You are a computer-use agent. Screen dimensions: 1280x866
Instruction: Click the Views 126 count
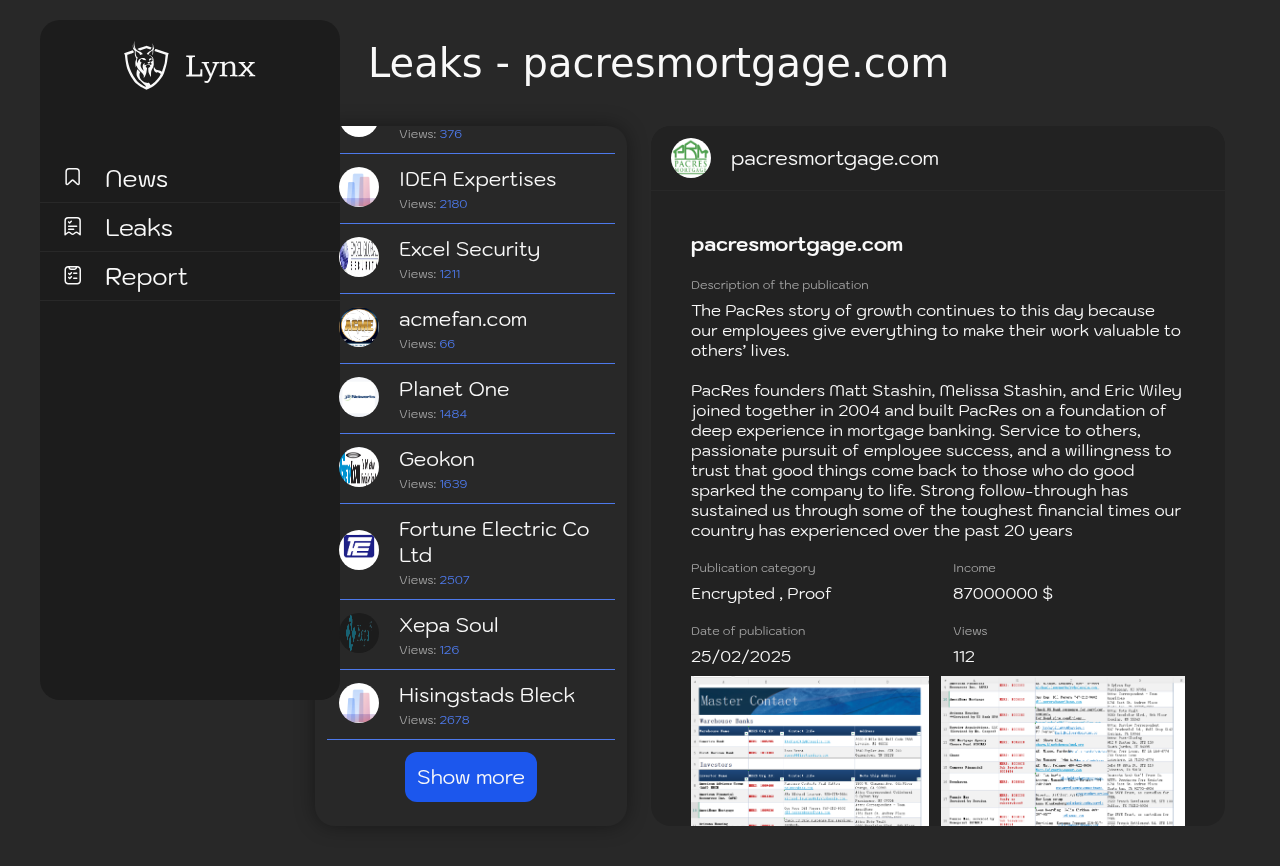point(449,650)
